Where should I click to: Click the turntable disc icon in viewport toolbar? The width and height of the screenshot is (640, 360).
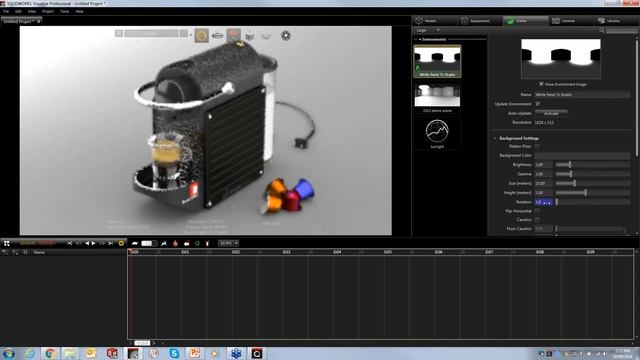coord(218,36)
